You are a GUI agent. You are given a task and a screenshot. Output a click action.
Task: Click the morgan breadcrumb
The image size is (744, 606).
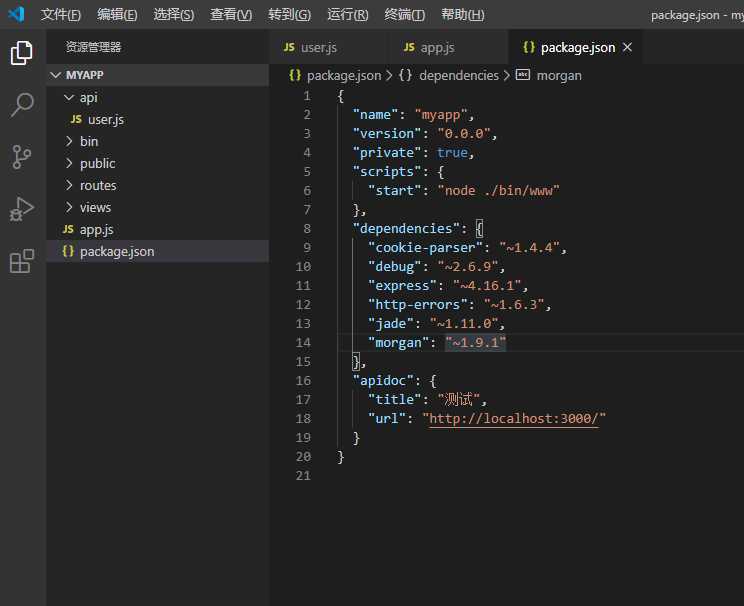pyautogui.click(x=559, y=75)
